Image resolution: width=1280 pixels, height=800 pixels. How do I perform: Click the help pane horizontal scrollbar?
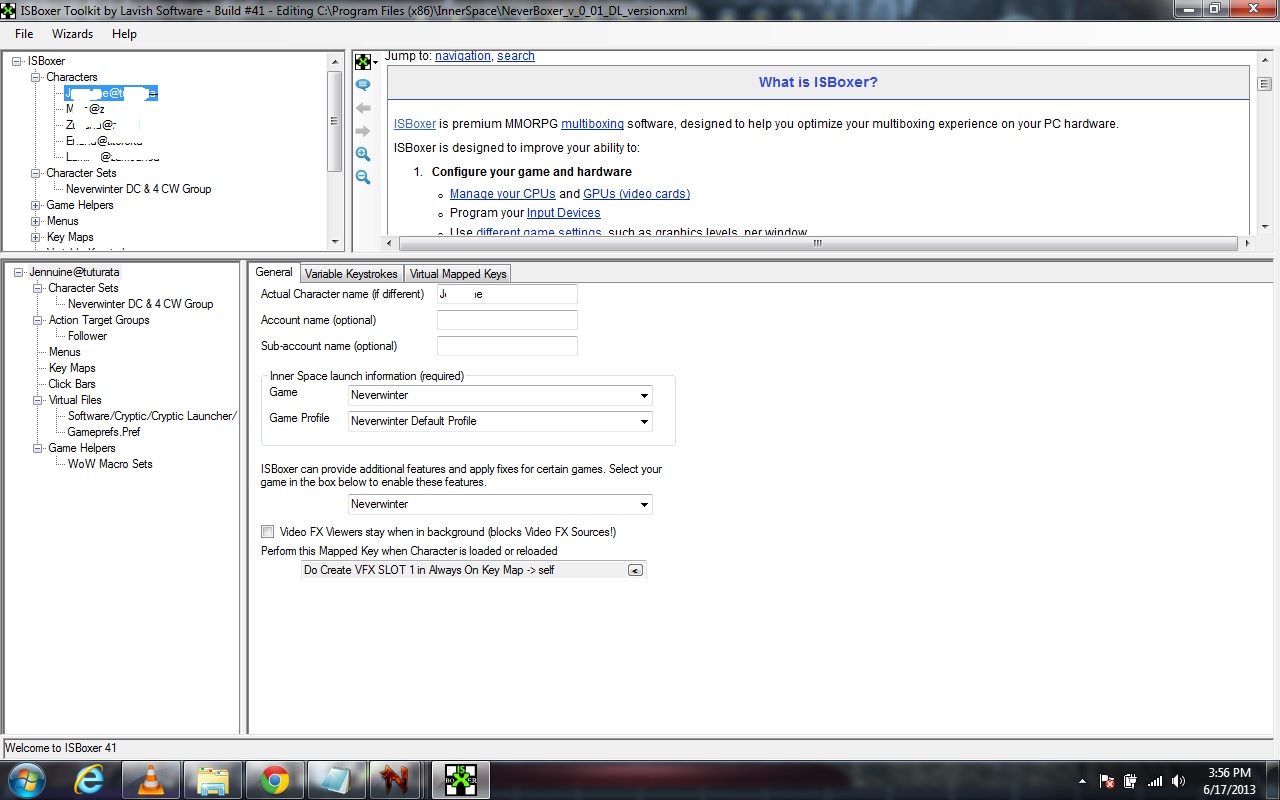click(x=816, y=243)
